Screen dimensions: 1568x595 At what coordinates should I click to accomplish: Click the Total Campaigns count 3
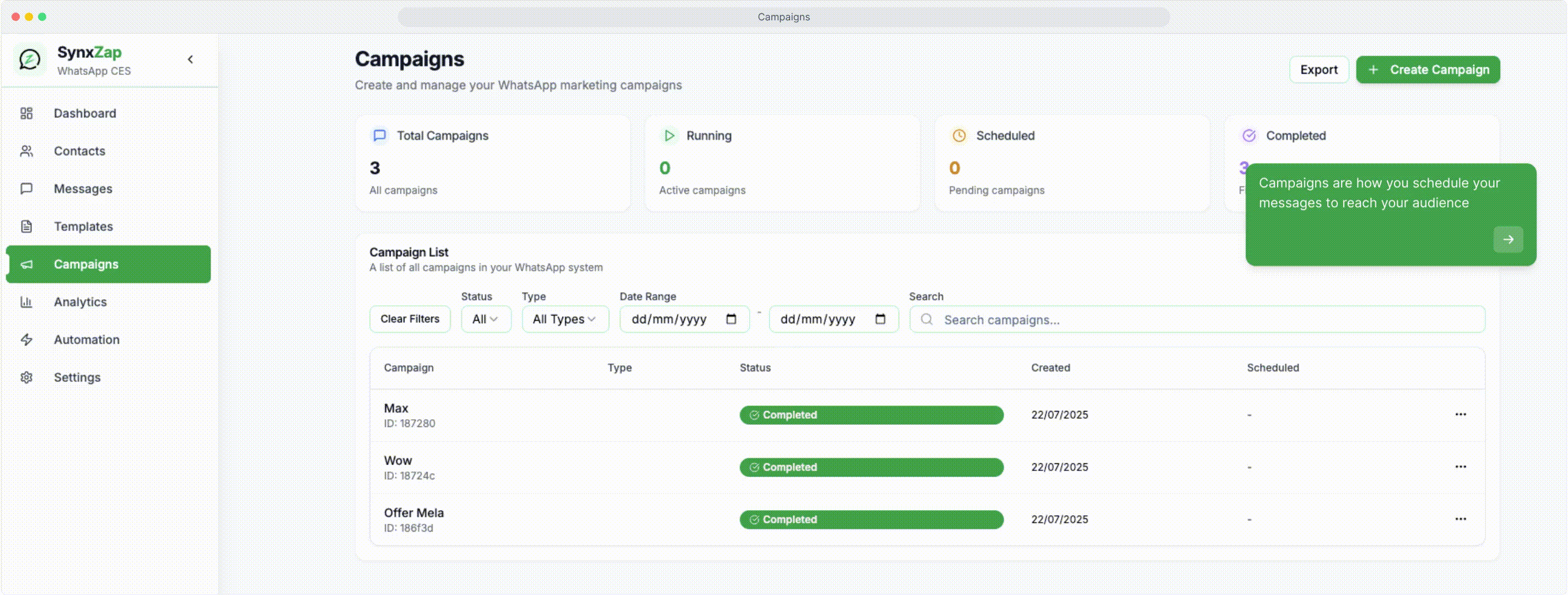[374, 168]
